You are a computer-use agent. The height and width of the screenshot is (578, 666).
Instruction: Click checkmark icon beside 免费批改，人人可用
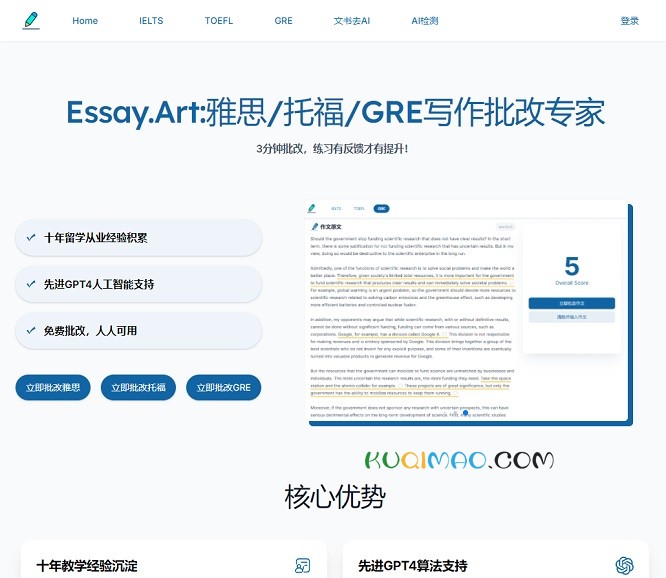coord(31,330)
